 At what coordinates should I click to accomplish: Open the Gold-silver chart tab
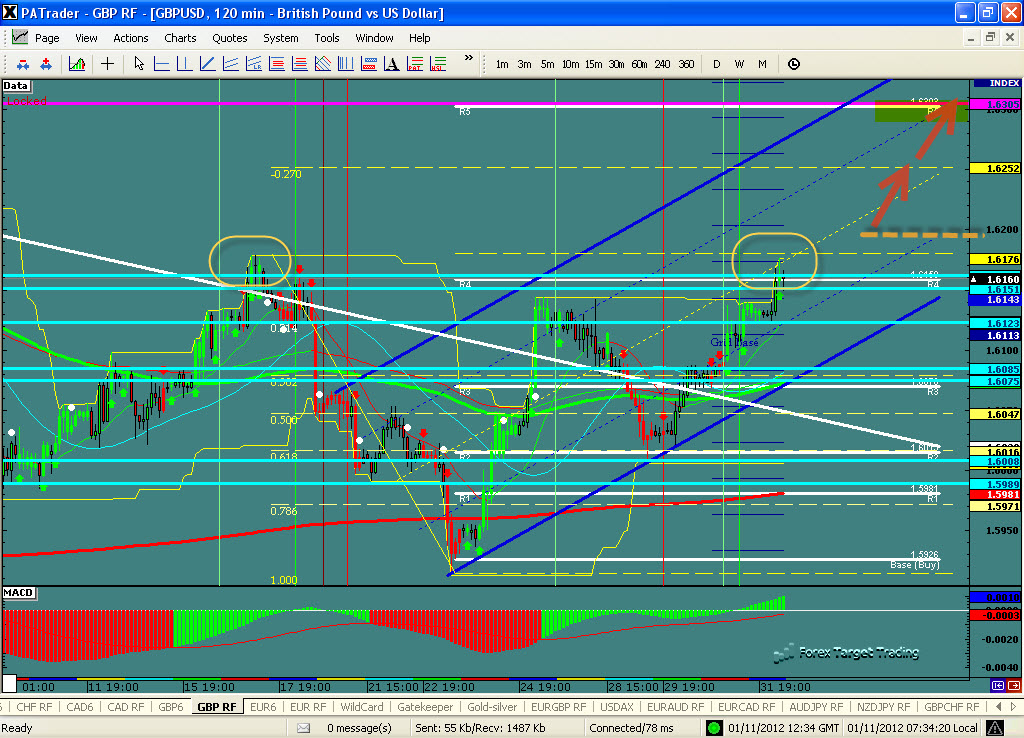tap(492, 706)
